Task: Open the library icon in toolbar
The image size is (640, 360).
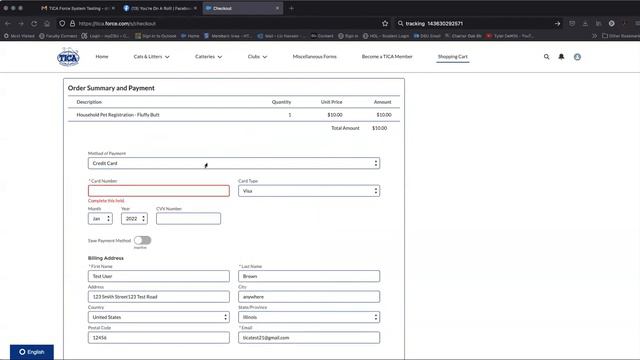Action: pos(598,24)
